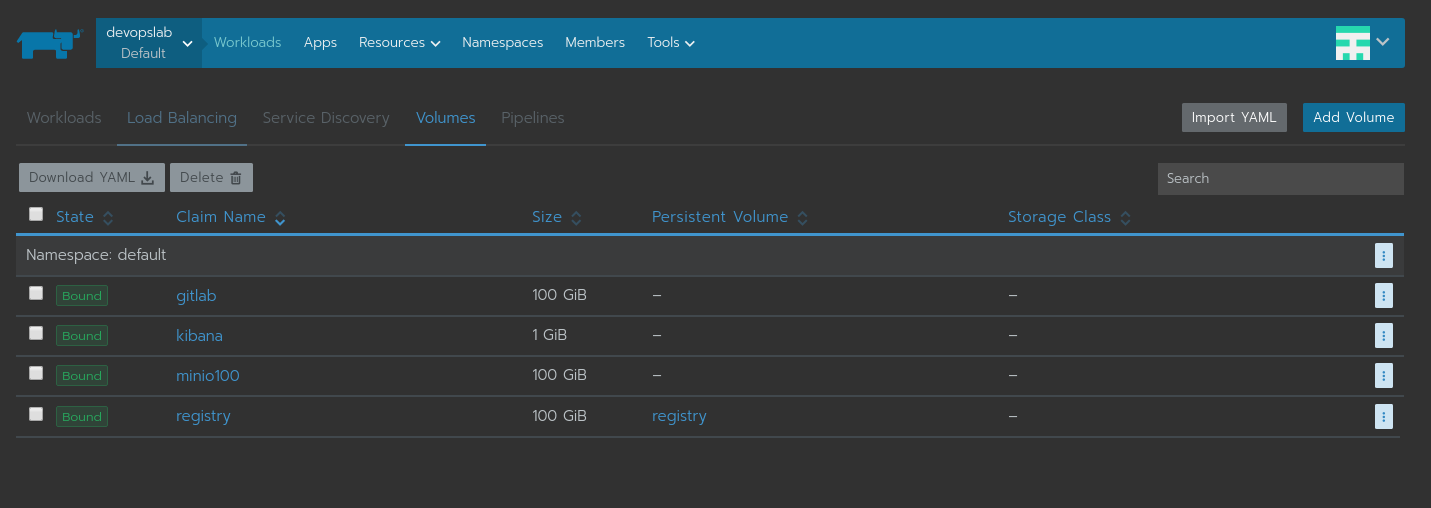Open the devopslab Default project dropdown
This screenshot has width=1431, height=508.
click(149, 43)
